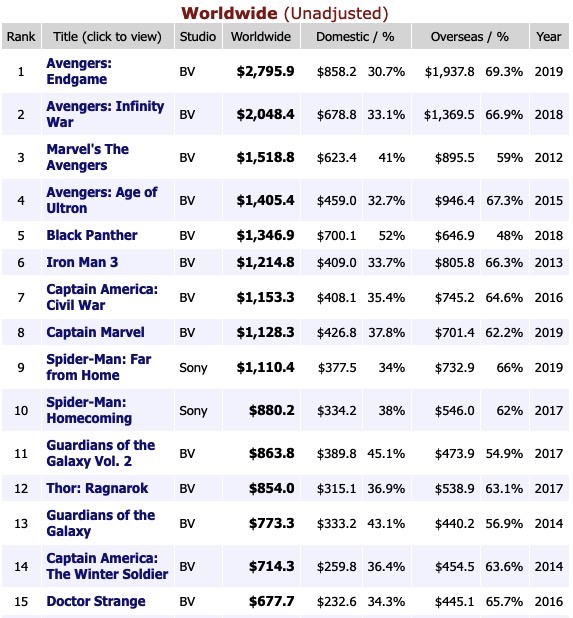Open the Captain Marvel link
The height and width of the screenshot is (618, 573).
pos(95,332)
